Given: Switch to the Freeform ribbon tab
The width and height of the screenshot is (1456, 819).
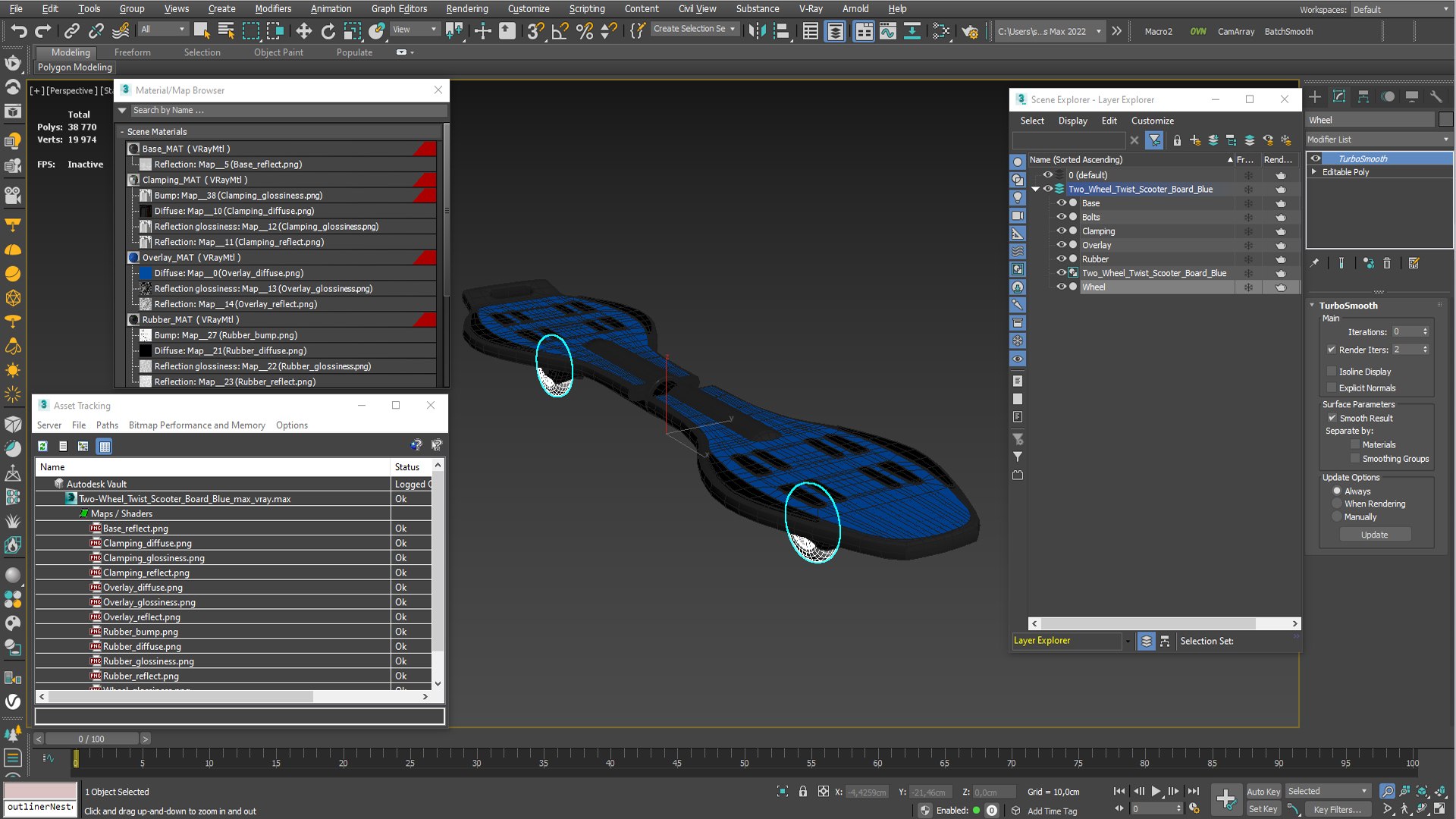Looking at the screenshot, I should point(132,52).
